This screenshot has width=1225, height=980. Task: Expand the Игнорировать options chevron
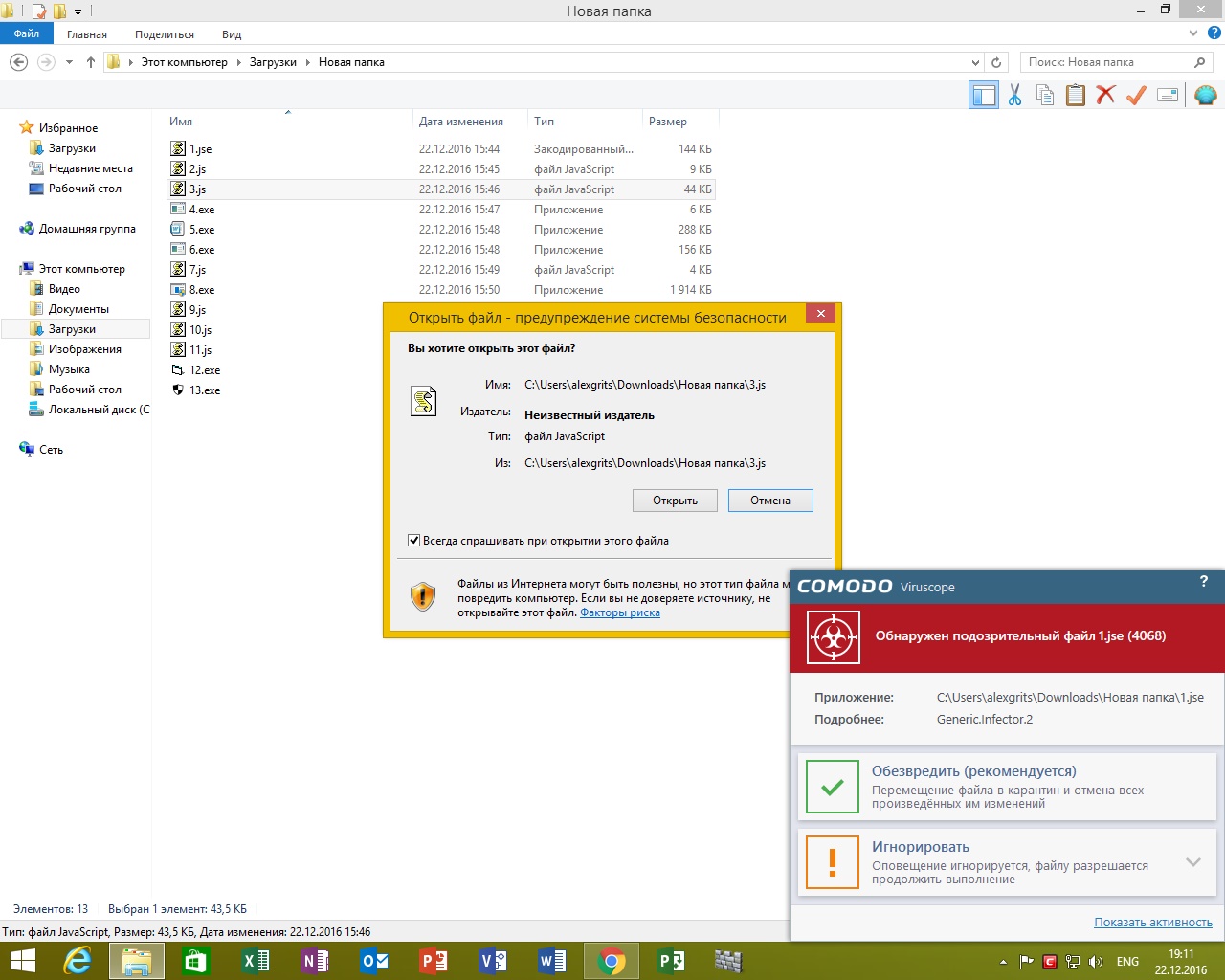coord(1193,862)
